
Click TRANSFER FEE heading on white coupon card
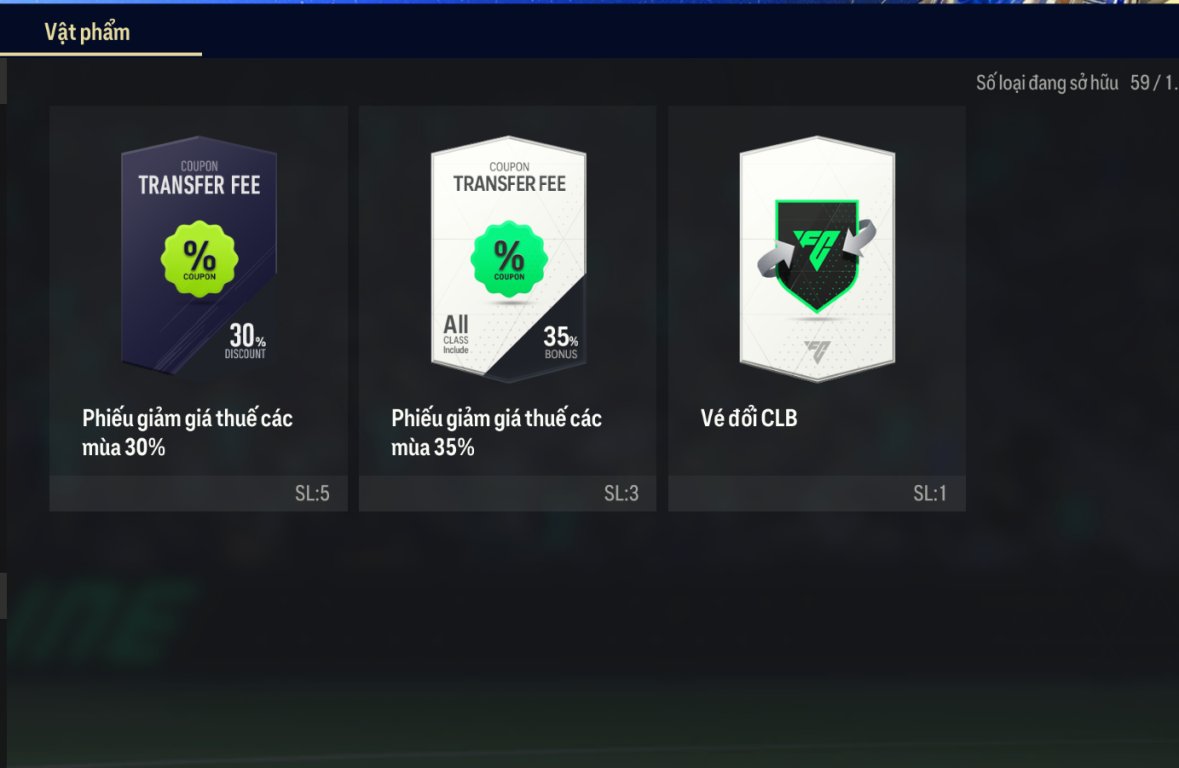509,183
